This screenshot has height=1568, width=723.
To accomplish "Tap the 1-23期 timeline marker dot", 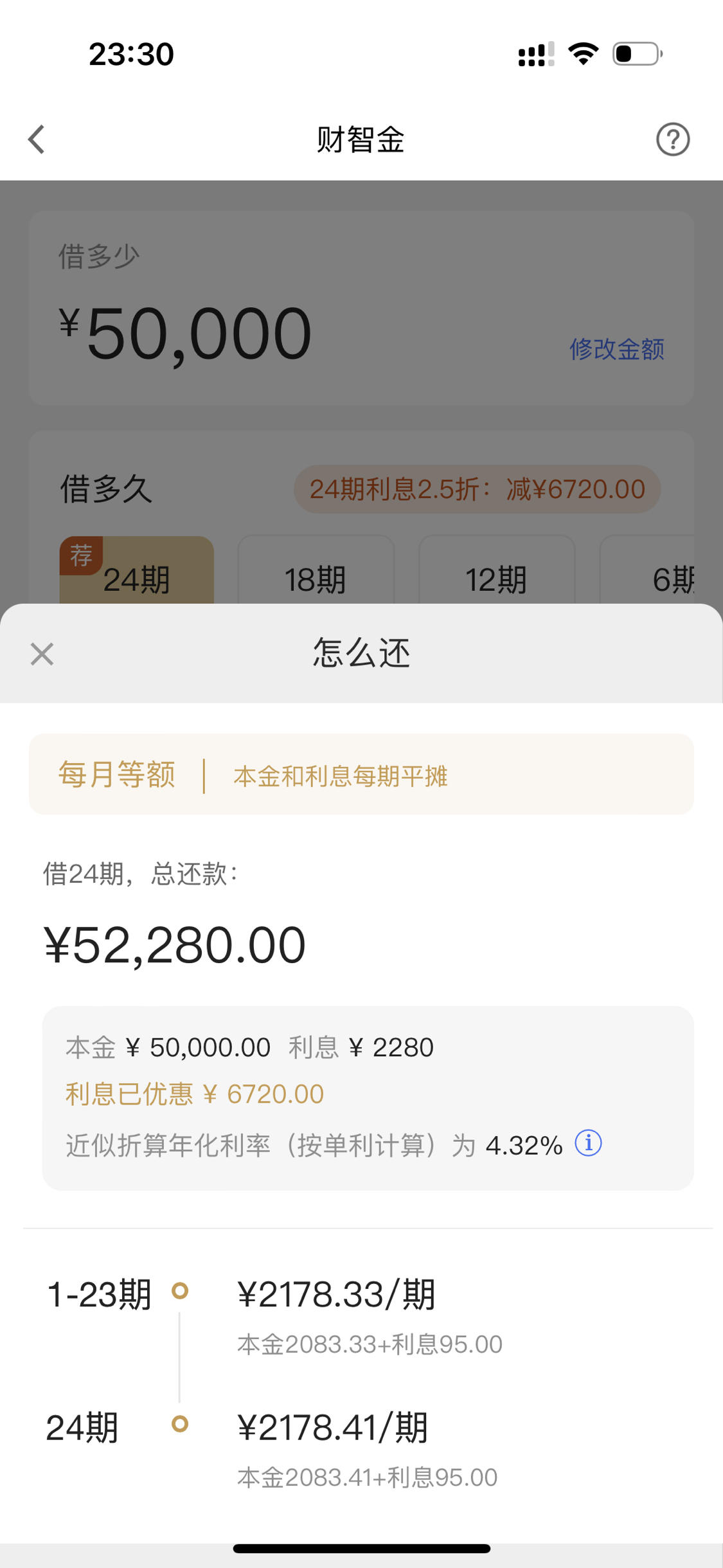I will [x=180, y=1290].
